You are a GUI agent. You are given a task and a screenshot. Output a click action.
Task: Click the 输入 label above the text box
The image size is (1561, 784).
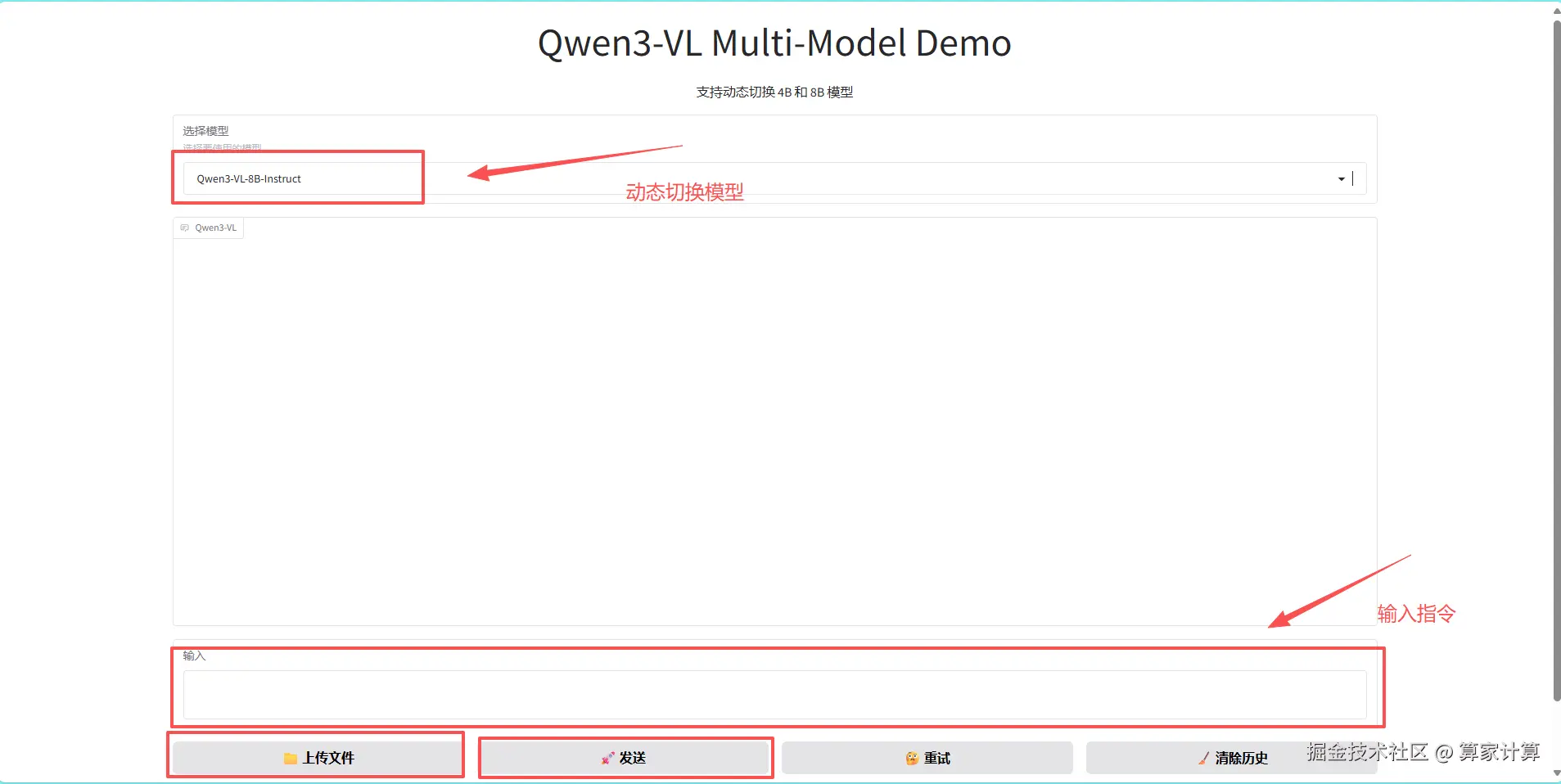click(x=194, y=656)
